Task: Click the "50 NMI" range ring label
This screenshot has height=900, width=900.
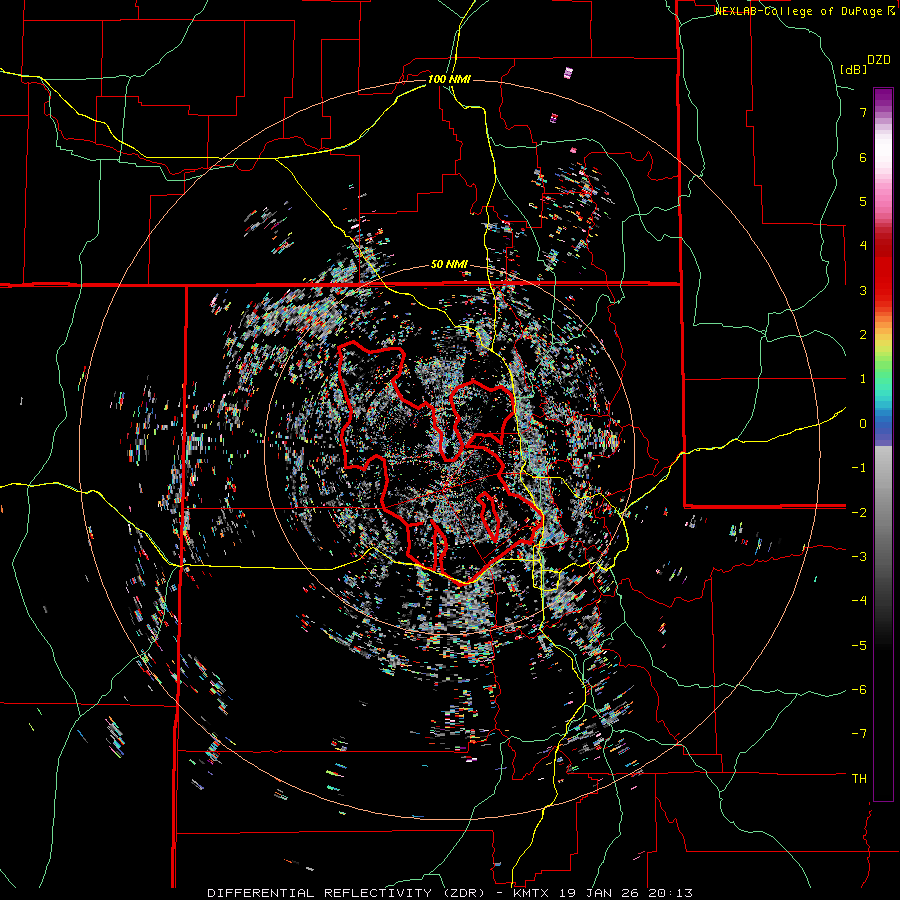Action: point(449,265)
